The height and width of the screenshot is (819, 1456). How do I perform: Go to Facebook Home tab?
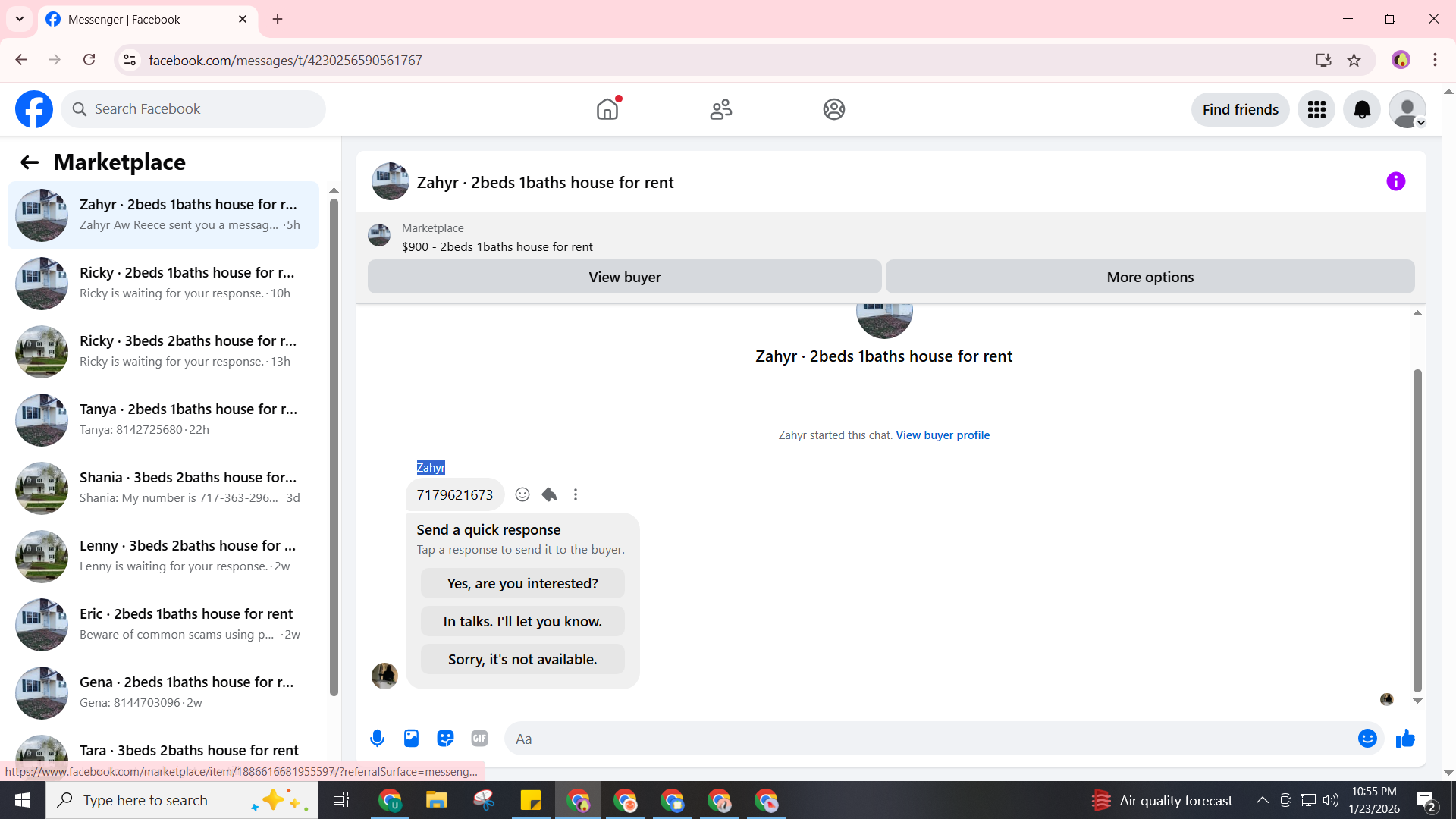607,109
